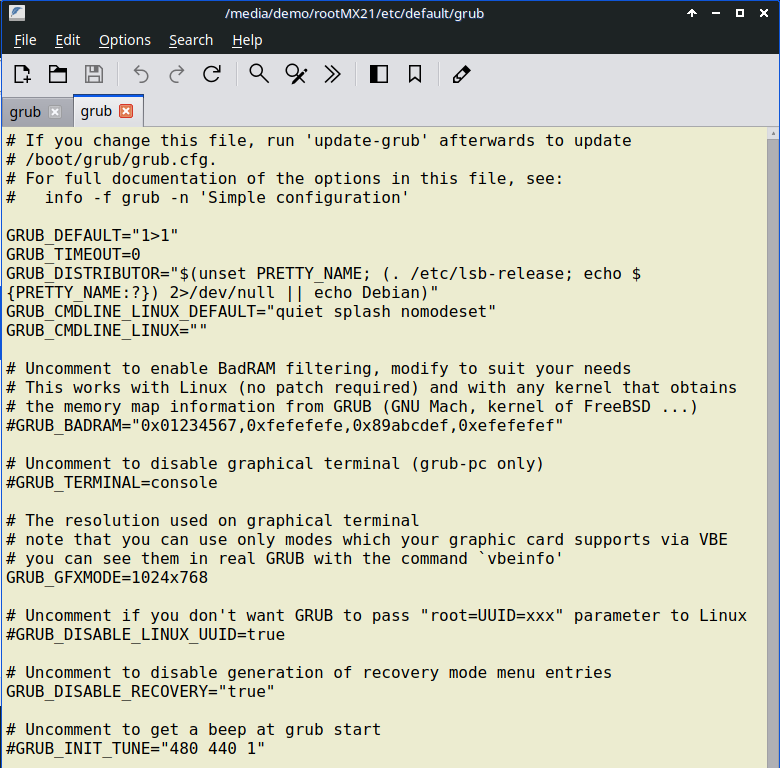The image size is (780, 768).
Task: Switch to the first grub tab
Action: pyautogui.click(x=25, y=112)
